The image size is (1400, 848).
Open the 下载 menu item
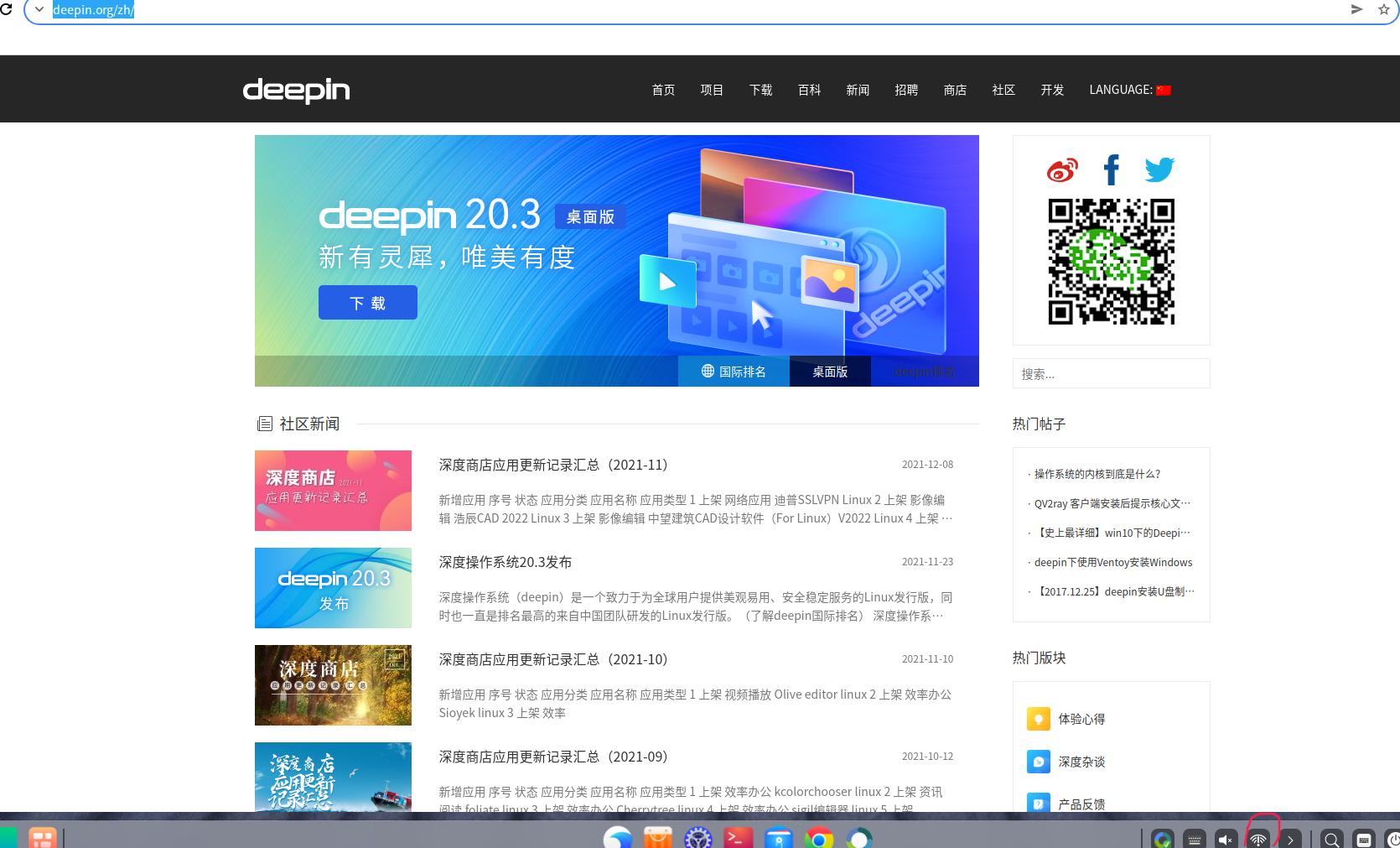(x=760, y=90)
